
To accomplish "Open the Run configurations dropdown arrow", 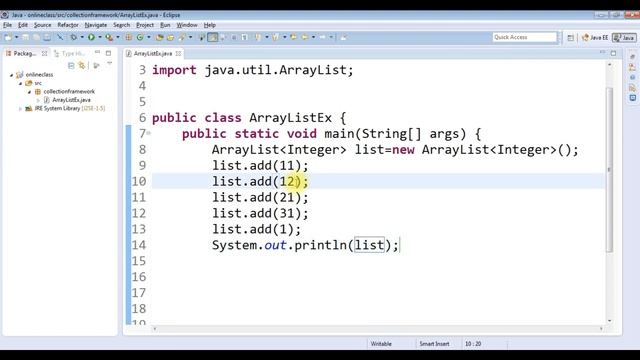I will click(x=100, y=37).
